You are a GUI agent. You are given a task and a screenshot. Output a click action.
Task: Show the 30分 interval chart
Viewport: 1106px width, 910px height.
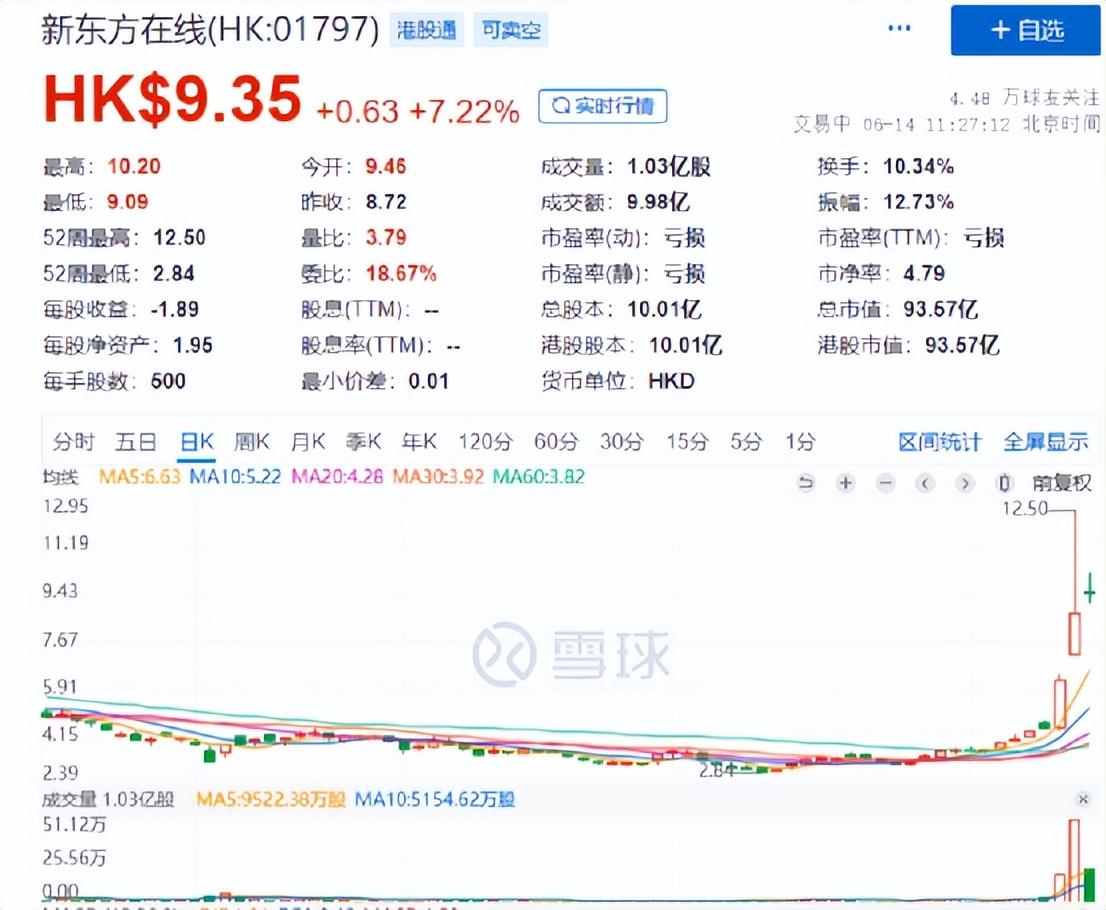(x=622, y=442)
